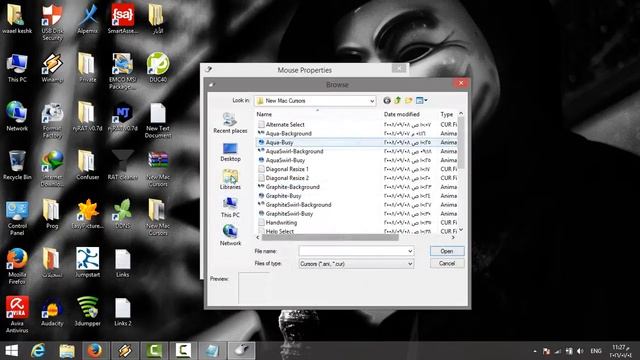Select the Audacity desktop icon

[52, 312]
